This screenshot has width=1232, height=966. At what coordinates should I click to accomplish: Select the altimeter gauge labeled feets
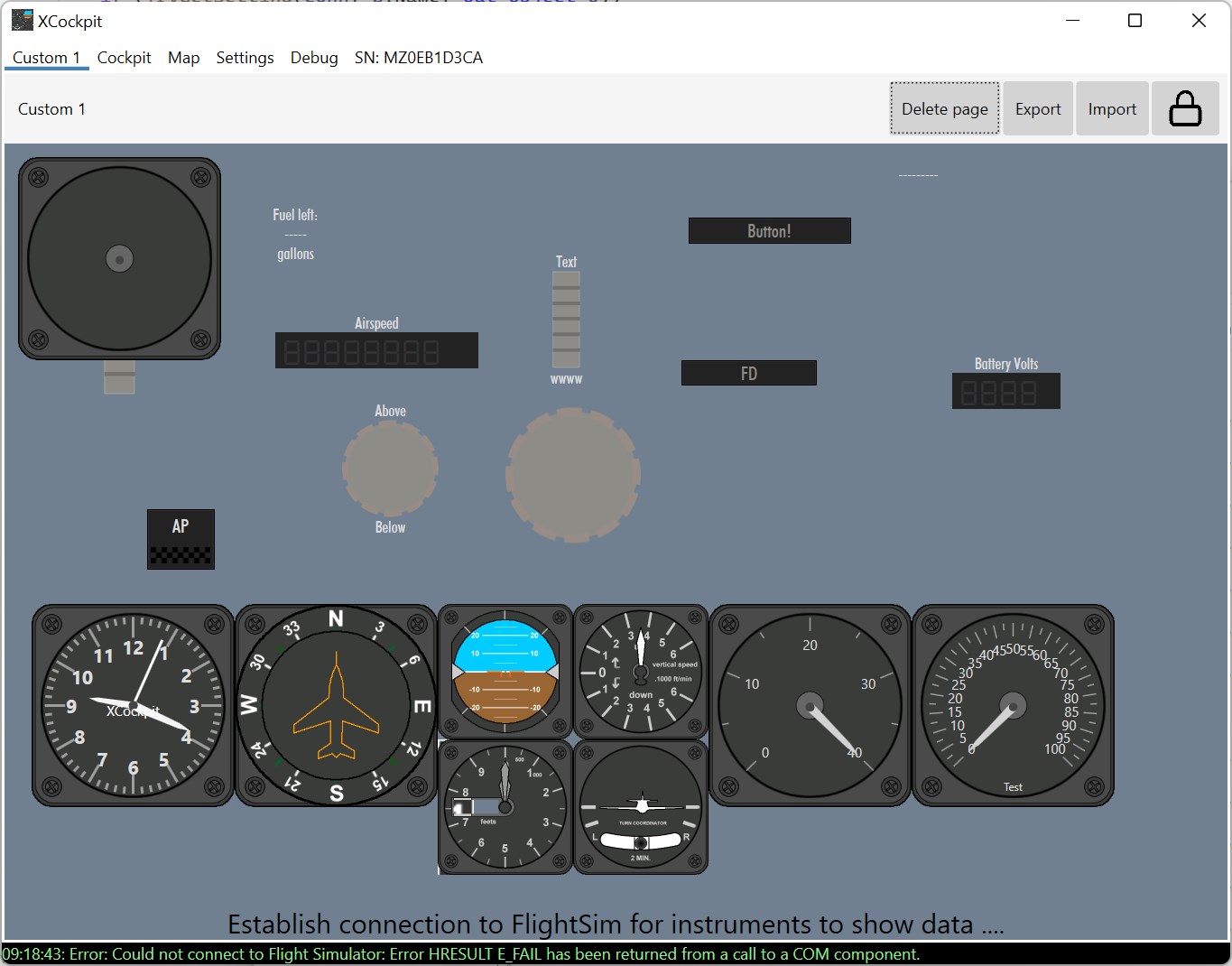(x=505, y=807)
